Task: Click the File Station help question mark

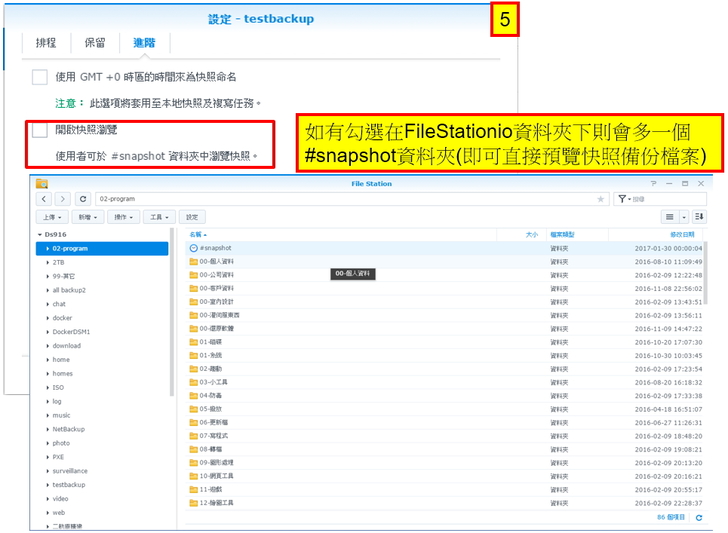Action: tap(653, 184)
